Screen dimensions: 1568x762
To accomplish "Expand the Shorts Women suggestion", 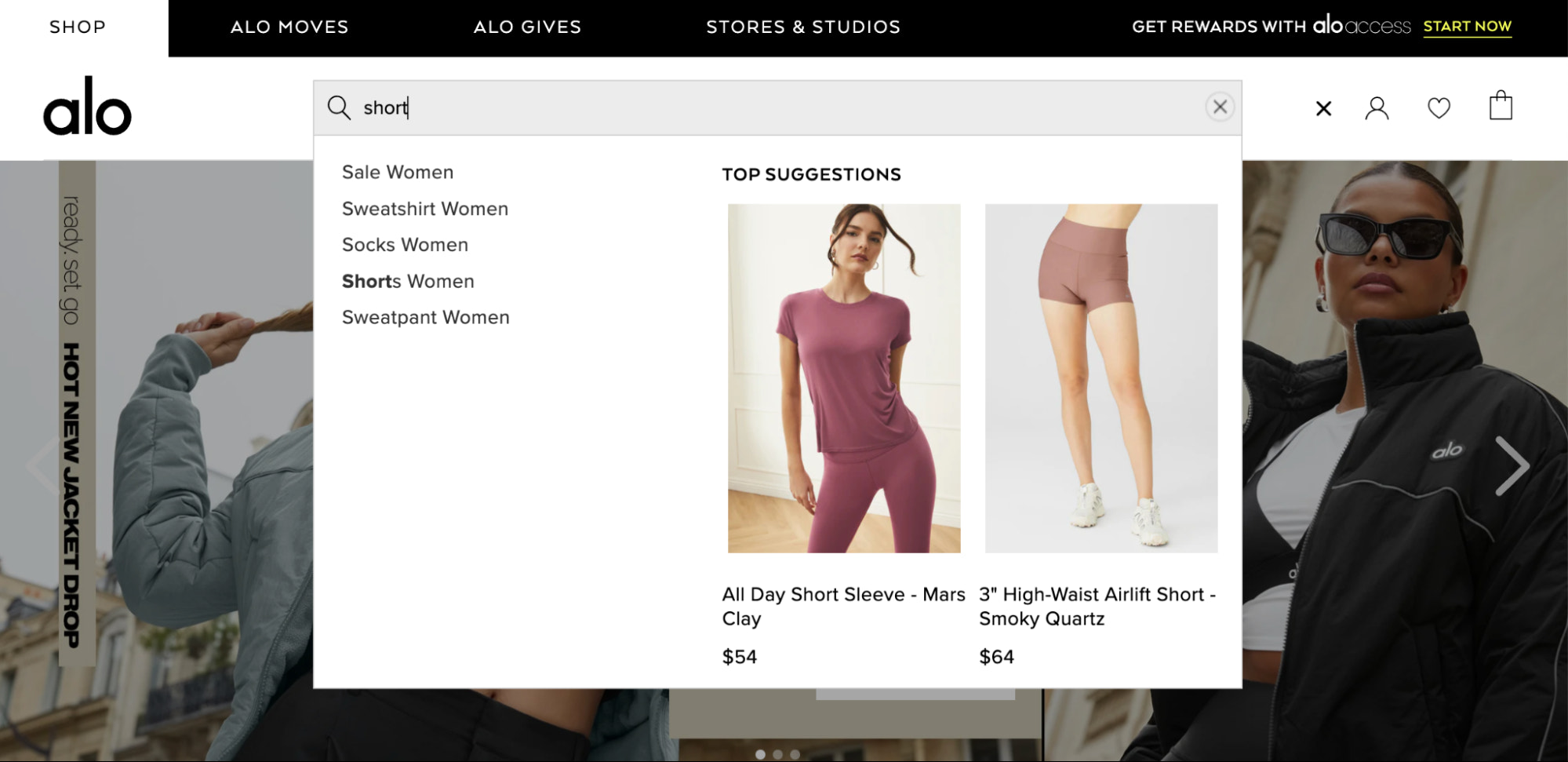I will click(x=407, y=281).
